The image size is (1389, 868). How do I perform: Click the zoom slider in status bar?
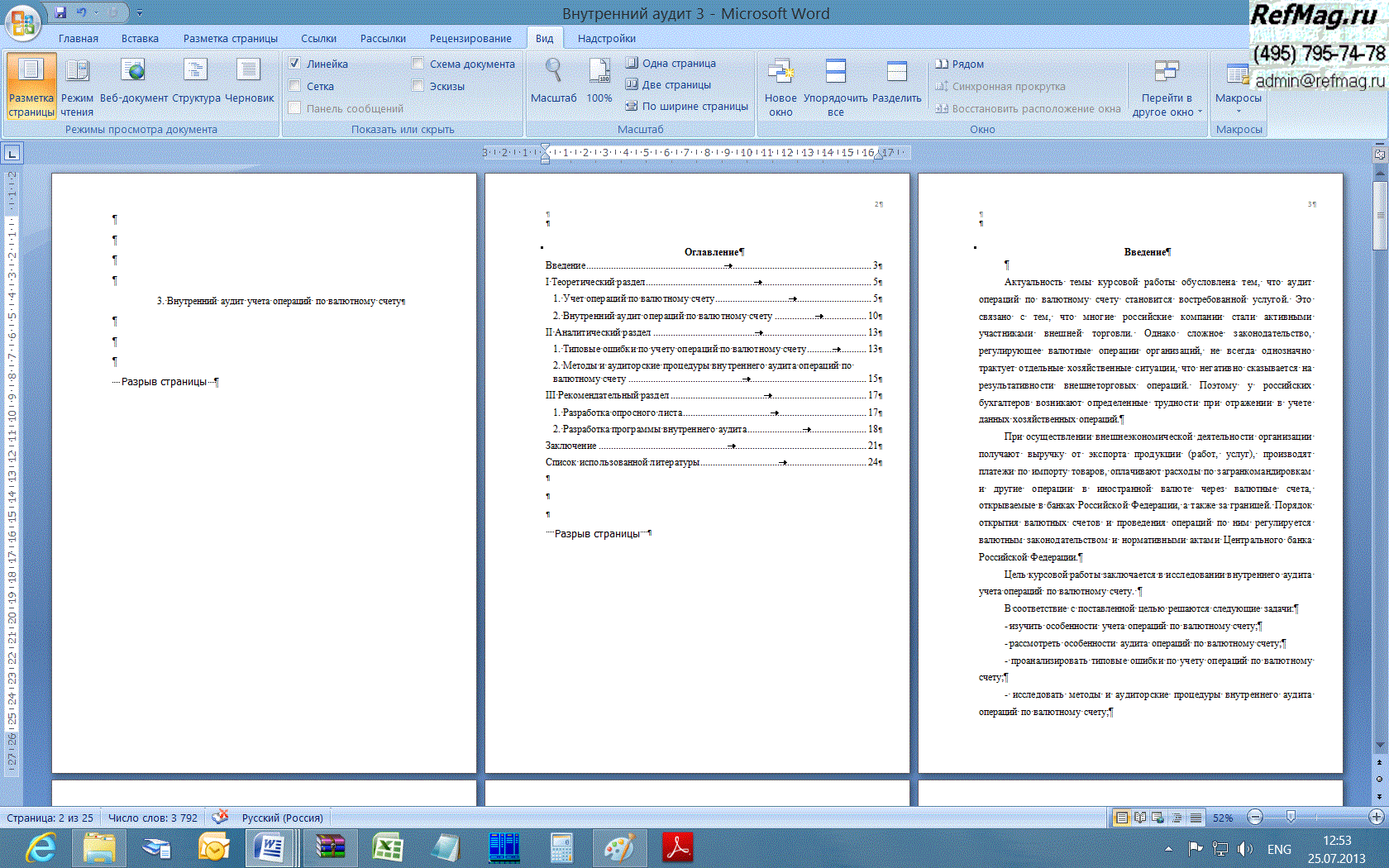(1291, 818)
